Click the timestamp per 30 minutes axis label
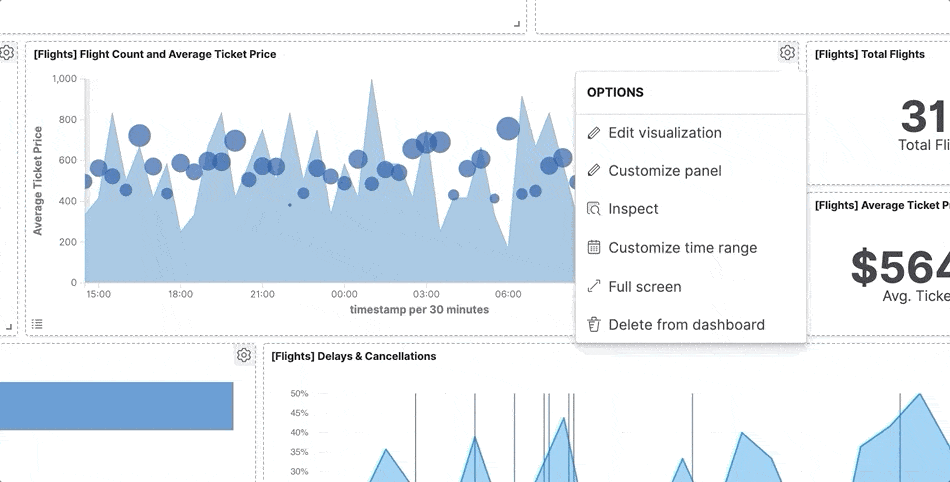This screenshot has height=482, width=950. 419,310
